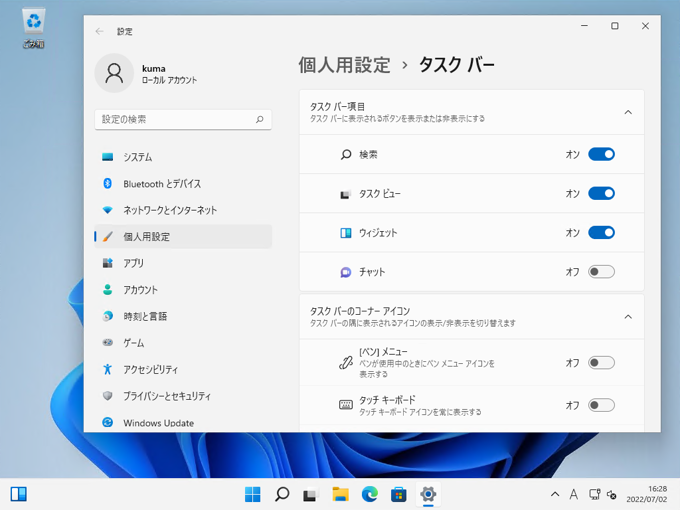Click the 個人用設定 label in sidebar
Image resolution: width=680 pixels, height=510 pixels.
tap(147, 237)
